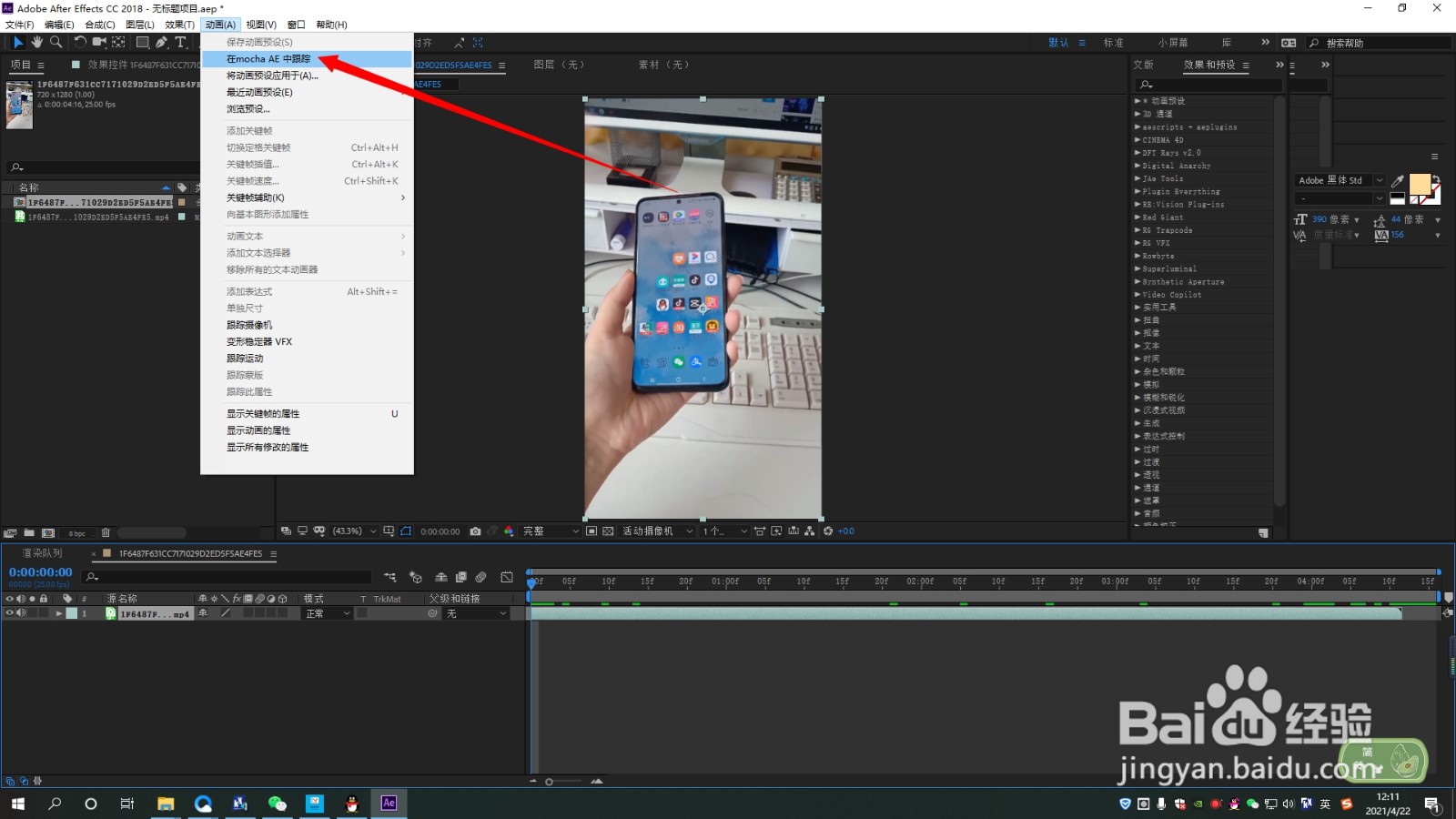The height and width of the screenshot is (819, 1456).
Task: Select 跟踪摄像机 menu item
Action: point(307,325)
